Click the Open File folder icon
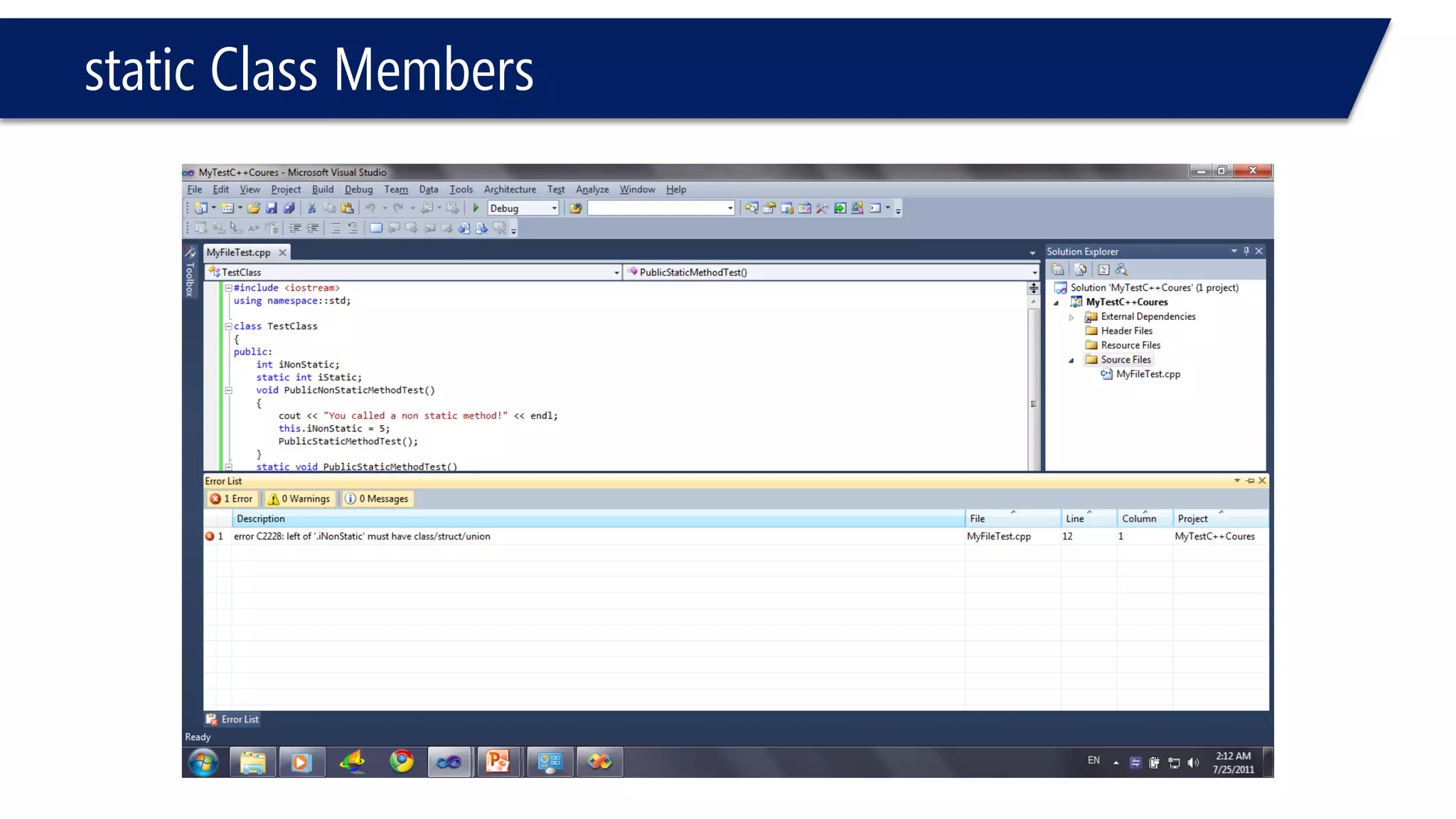Screen dimensions: 1456x819 [253, 208]
